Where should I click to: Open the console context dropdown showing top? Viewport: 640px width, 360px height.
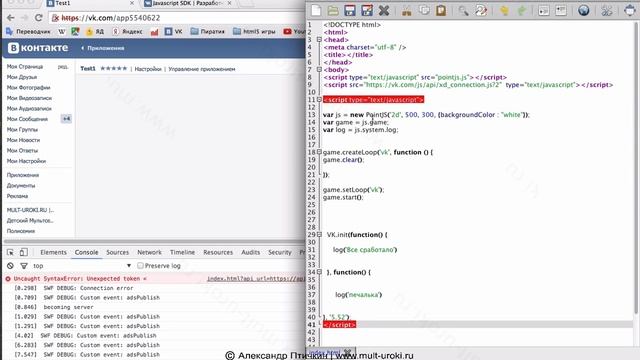[x=82, y=266]
